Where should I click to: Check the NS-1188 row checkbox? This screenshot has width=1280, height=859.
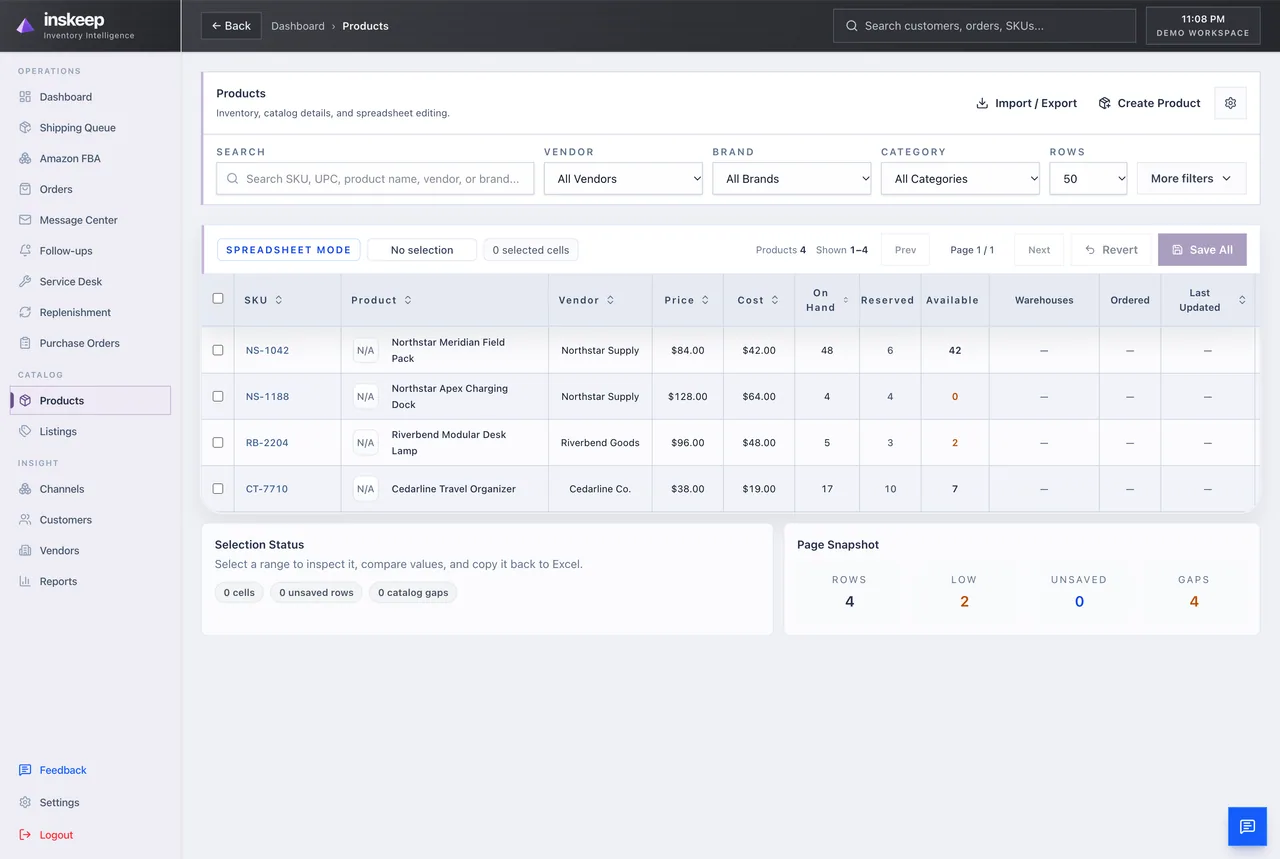(218, 396)
